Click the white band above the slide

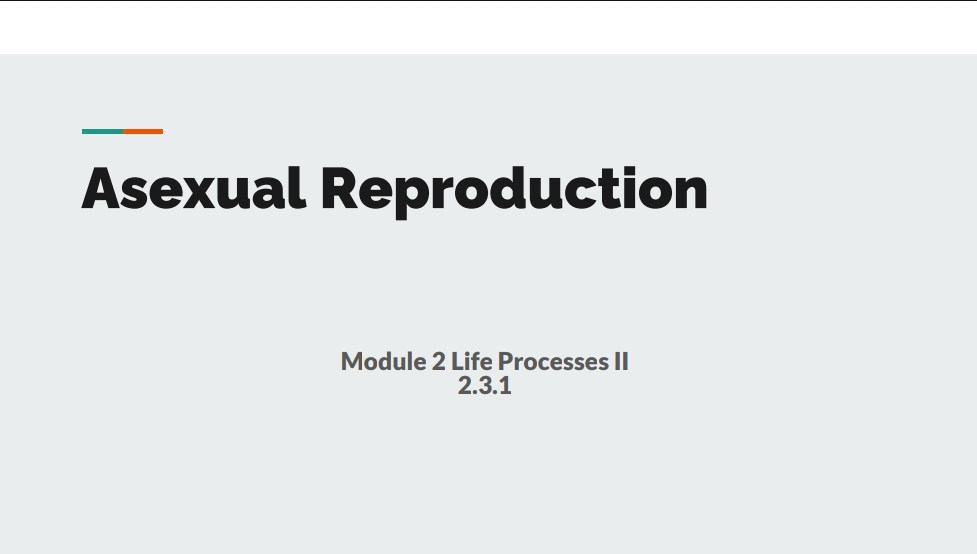[x=488, y=28]
